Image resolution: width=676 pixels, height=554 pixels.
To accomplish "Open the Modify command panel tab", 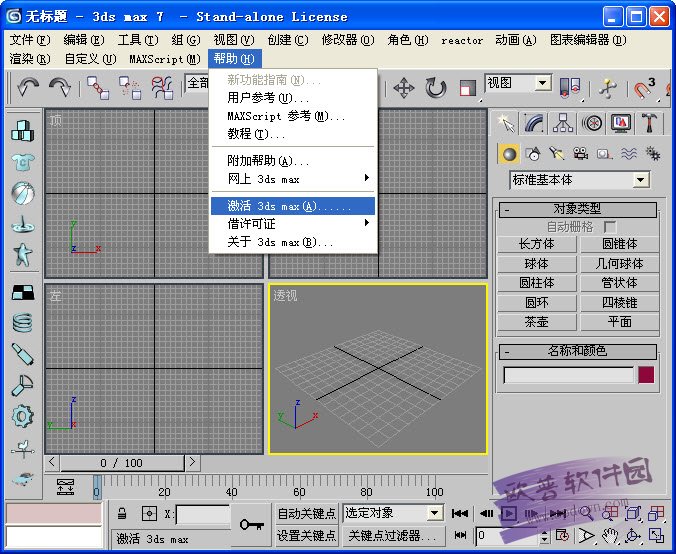I will (535, 123).
